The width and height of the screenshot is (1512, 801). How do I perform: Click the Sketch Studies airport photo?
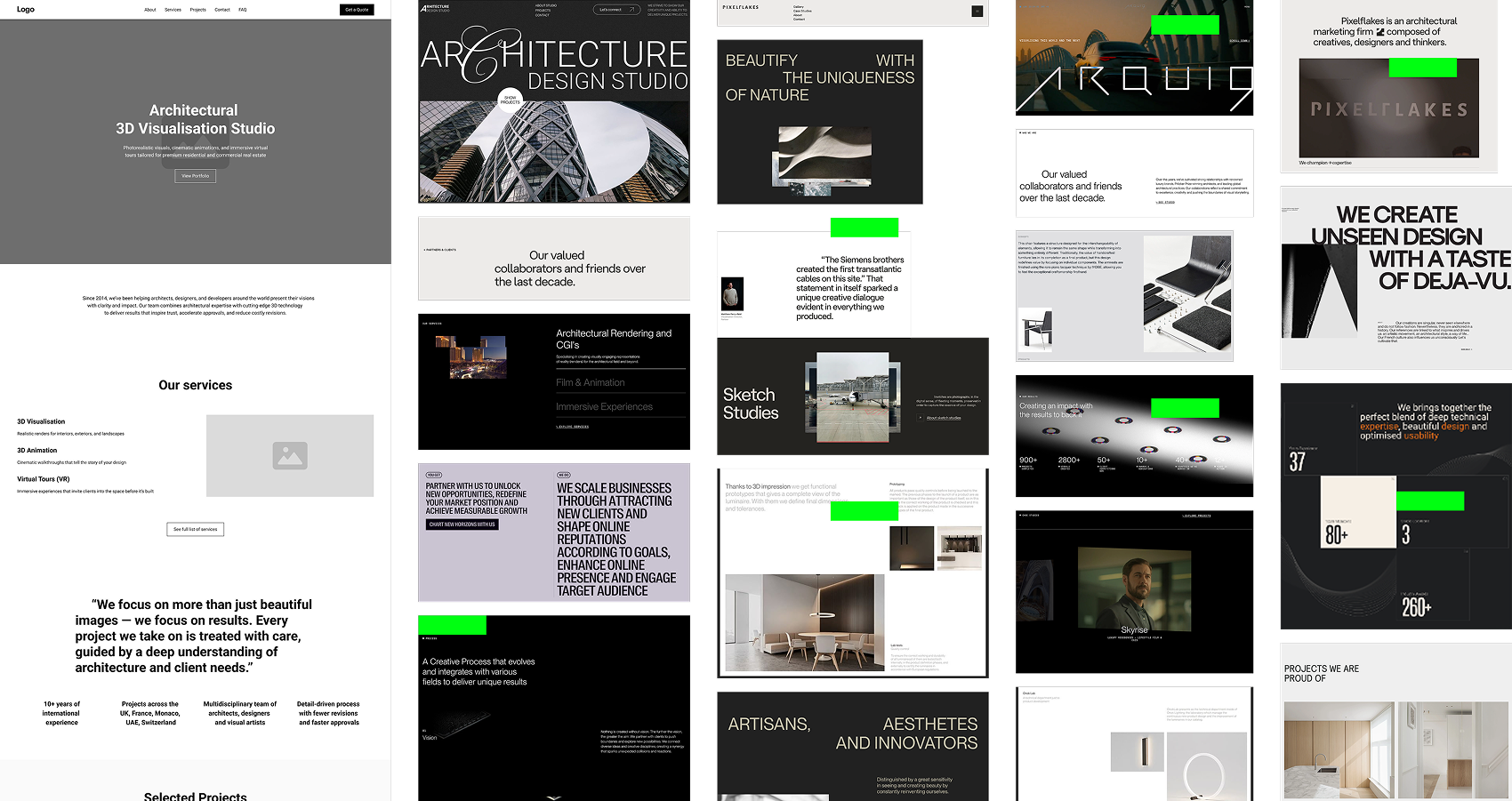[852, 397]
